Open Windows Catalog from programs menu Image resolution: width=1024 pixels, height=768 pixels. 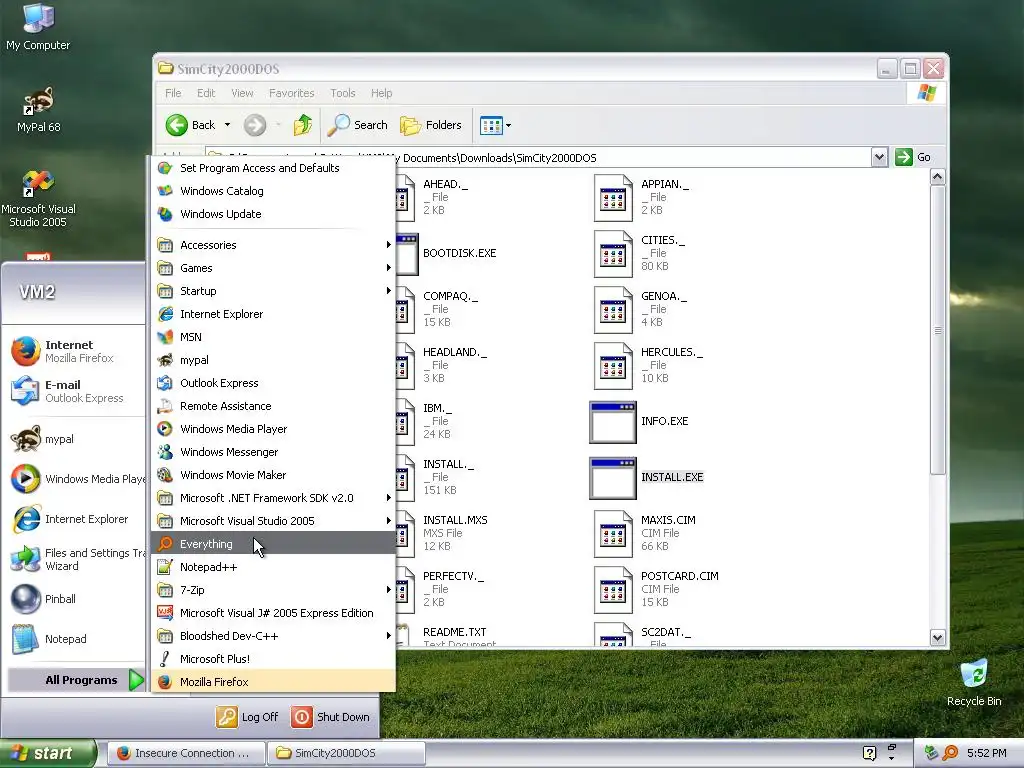273,191
